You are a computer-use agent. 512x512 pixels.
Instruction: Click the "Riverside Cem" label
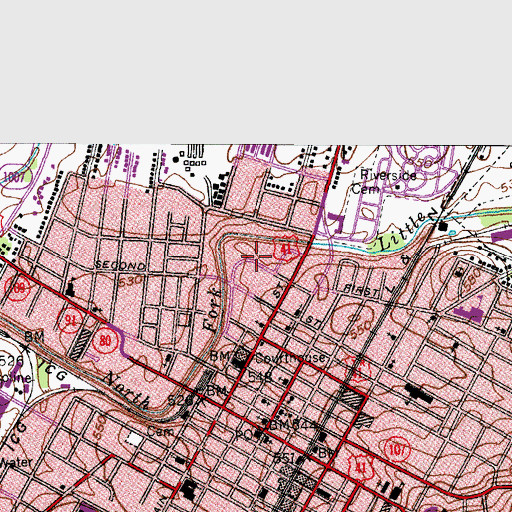[x=384, y=182]
